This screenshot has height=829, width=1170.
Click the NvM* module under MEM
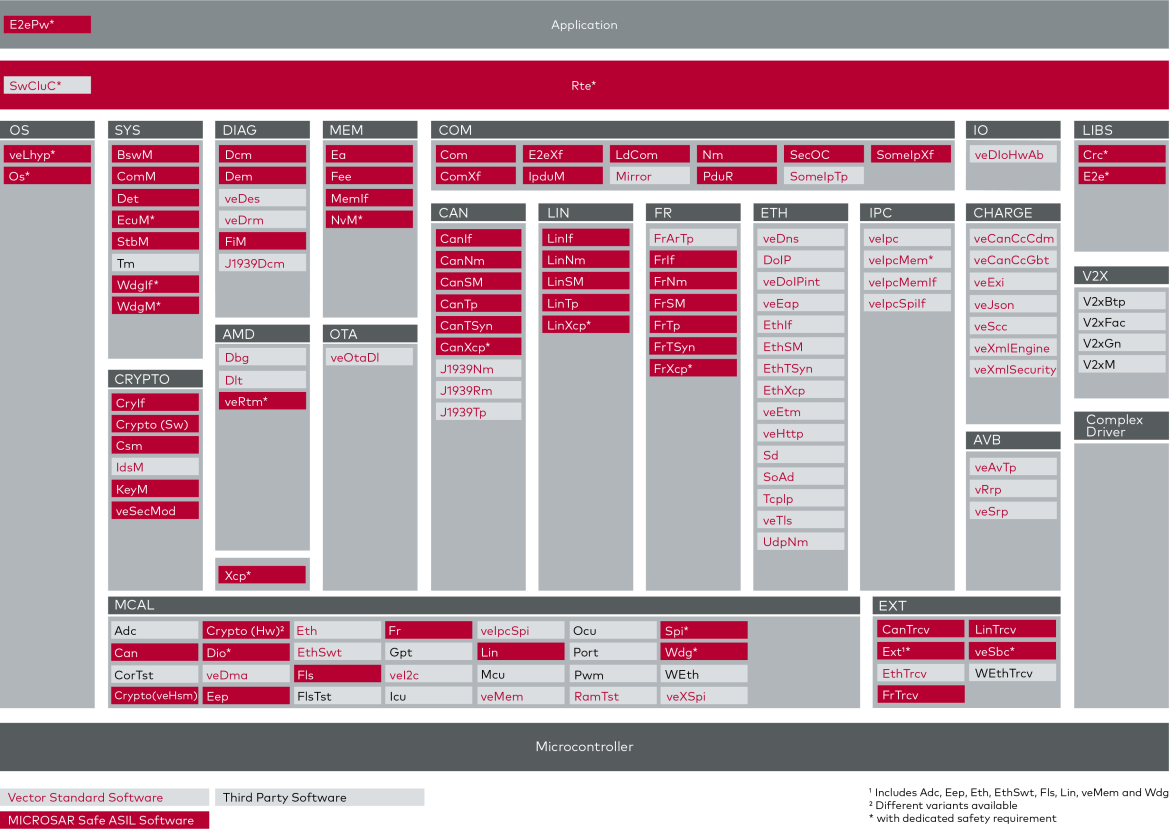(369, 220)
